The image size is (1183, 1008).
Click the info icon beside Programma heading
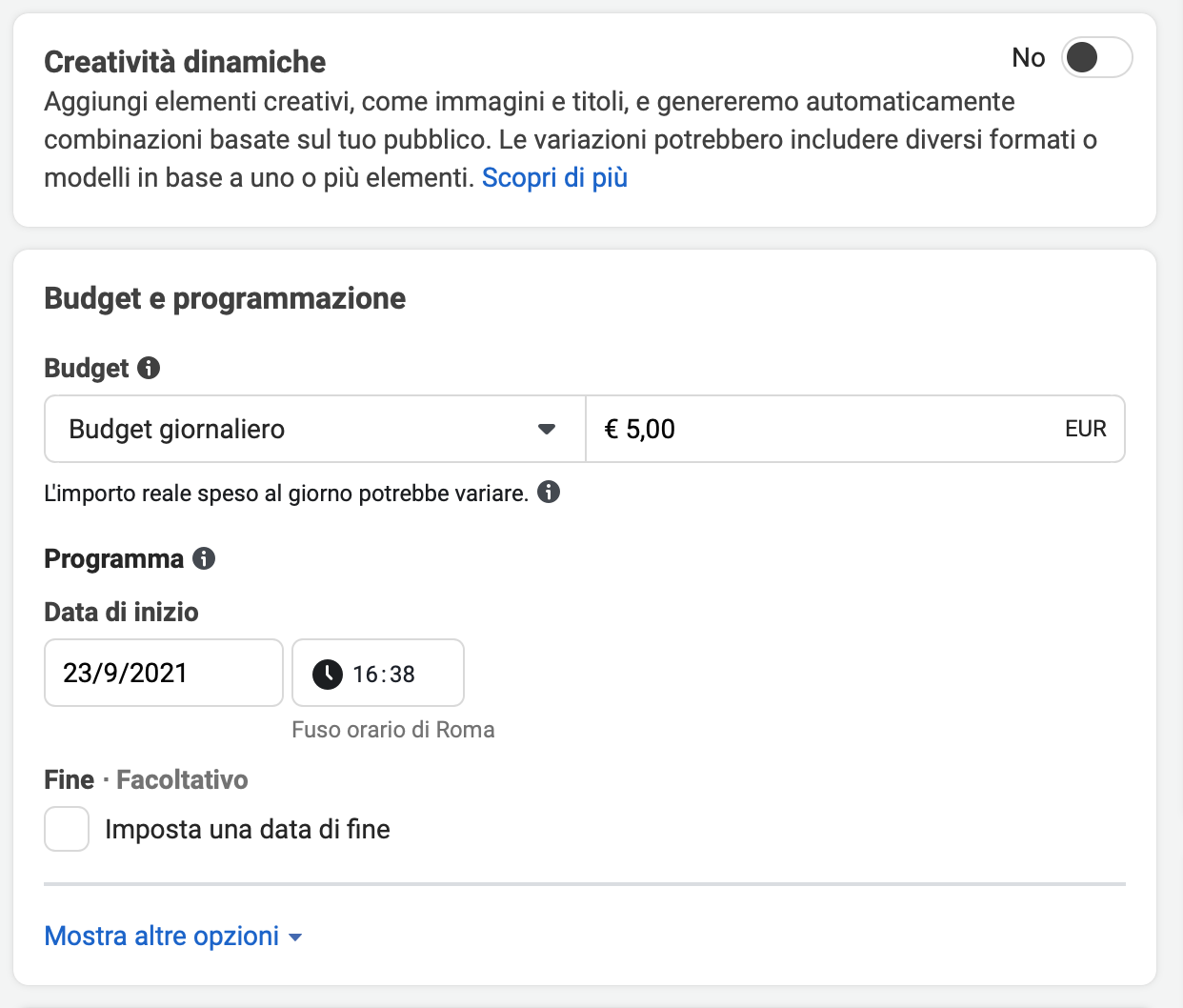point(204,558)
